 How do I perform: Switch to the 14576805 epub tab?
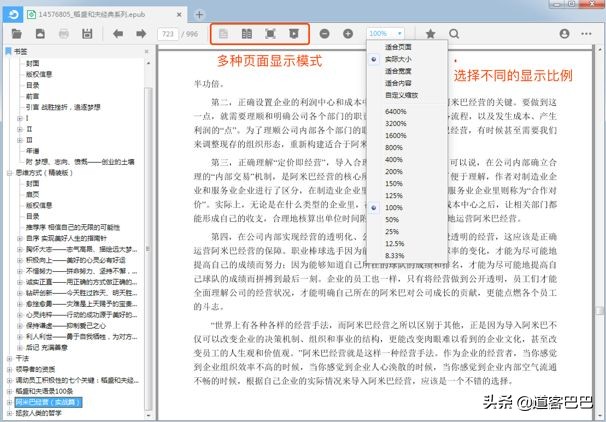[x=92, y=15]
